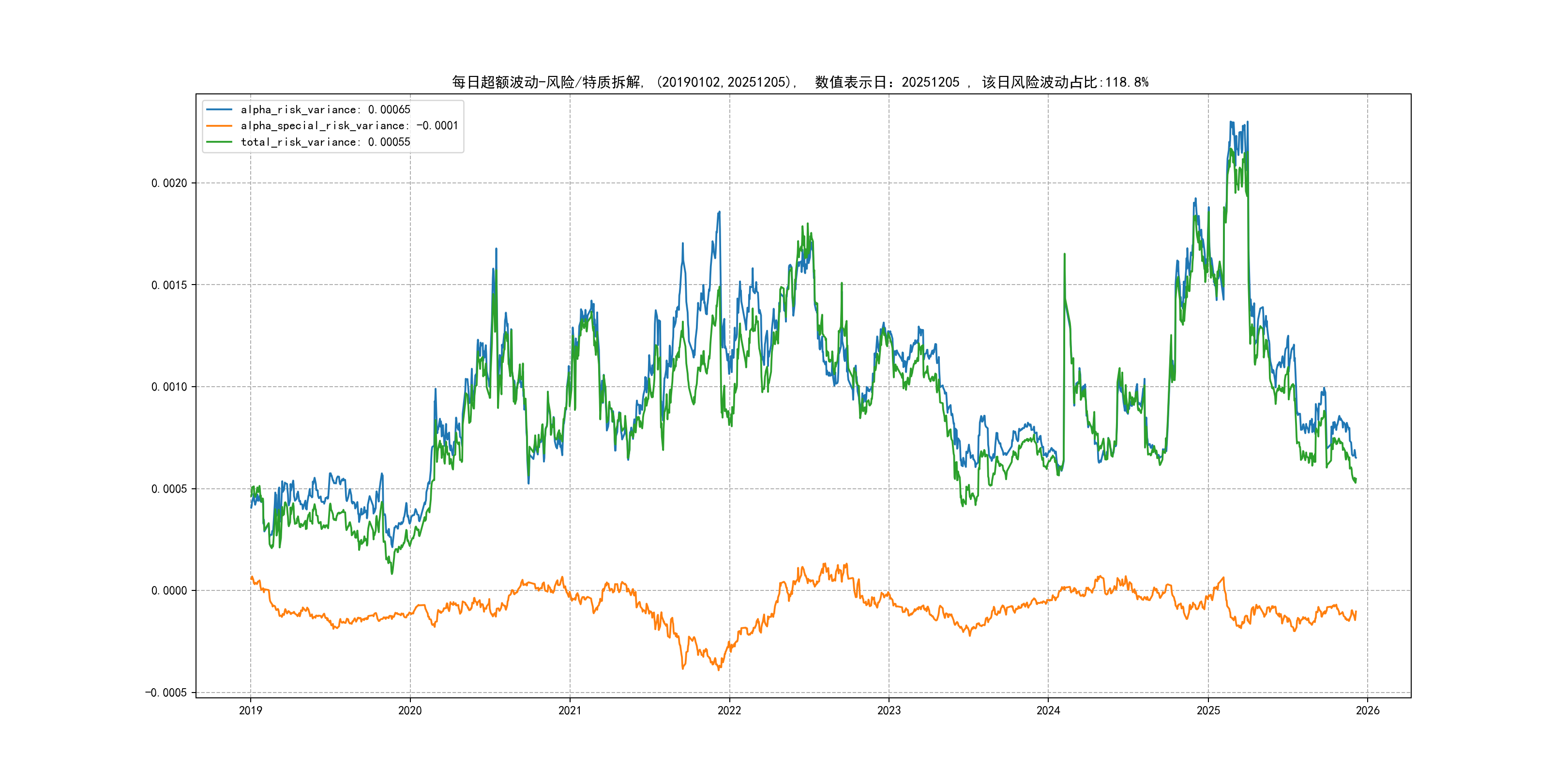The width and height of the screenshot is (1568, 784).
Task: Click the 0.0000 y-axis tick label
Action: 168,590
